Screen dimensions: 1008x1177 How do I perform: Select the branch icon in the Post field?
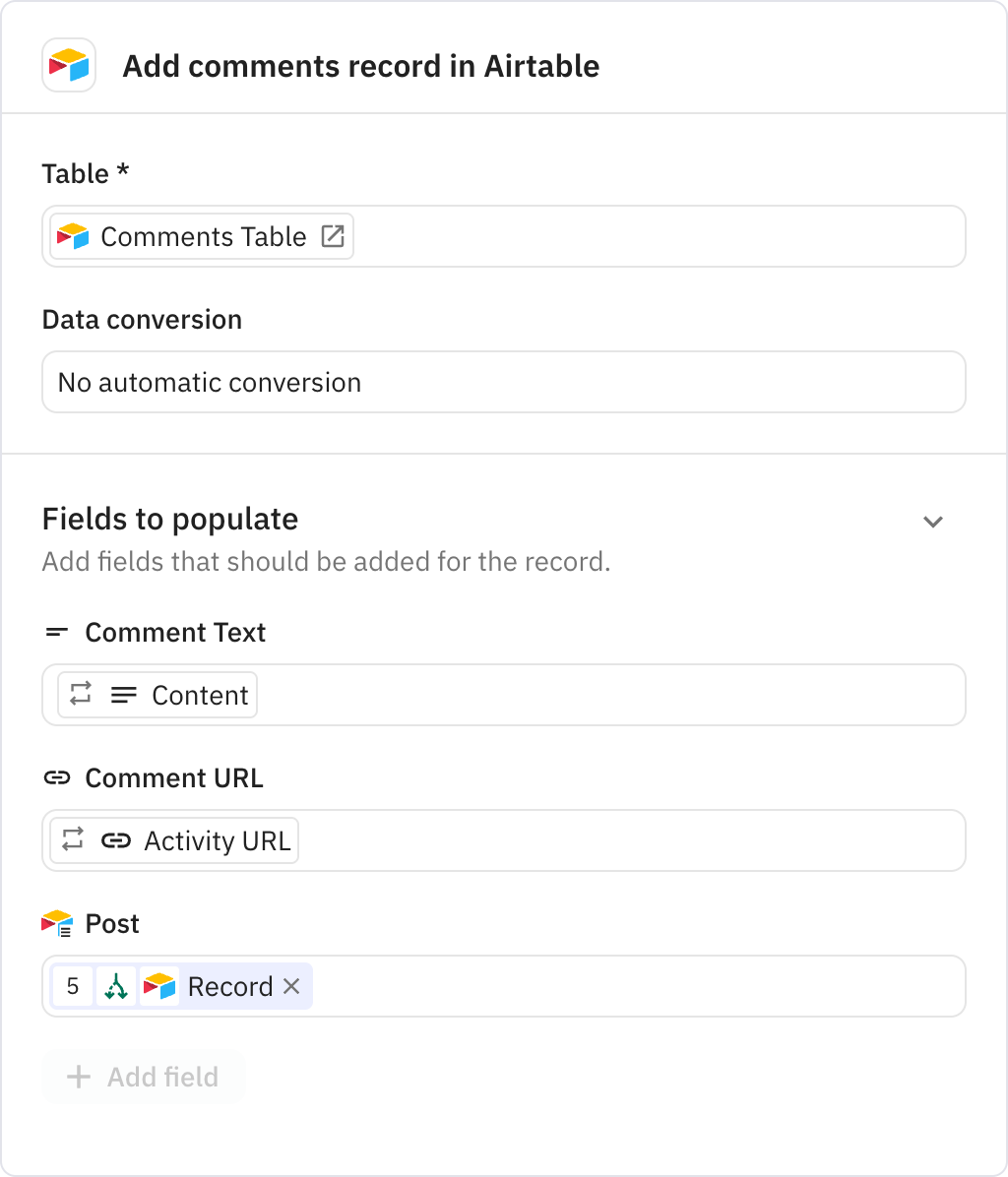(117, 986)
